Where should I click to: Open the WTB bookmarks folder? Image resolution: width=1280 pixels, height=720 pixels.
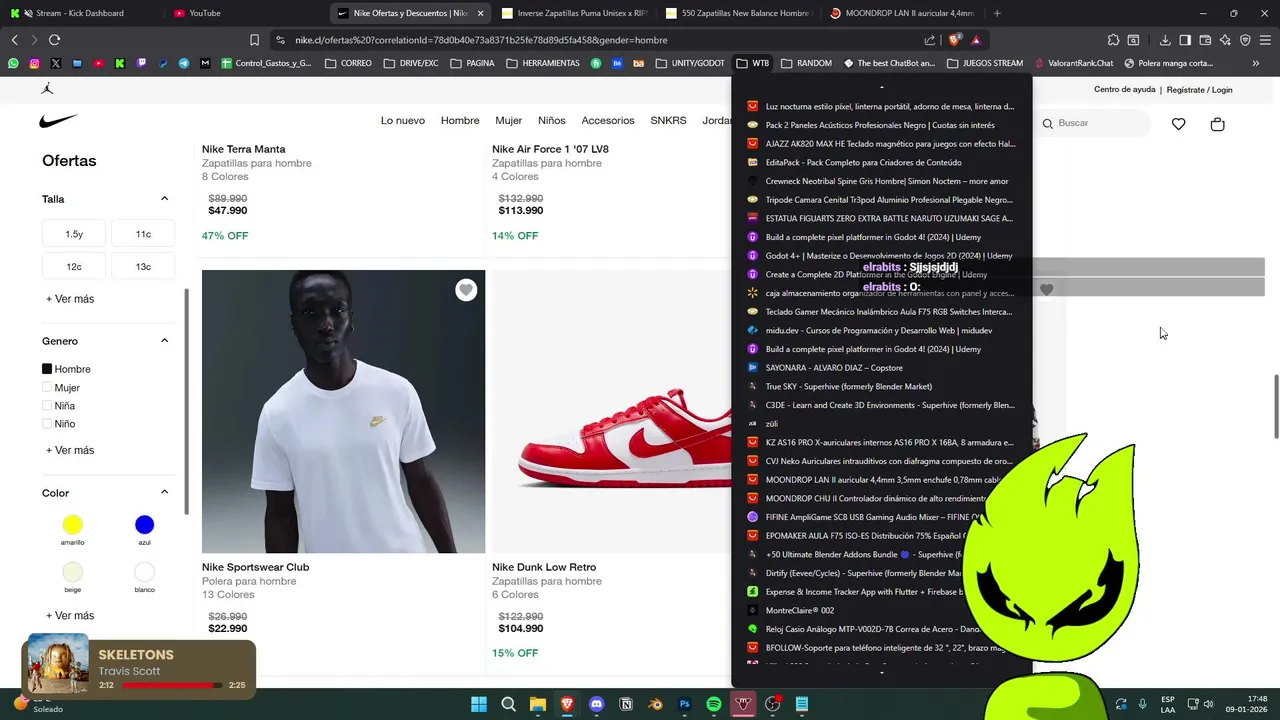pyautogui.click(x=752, y=63)
